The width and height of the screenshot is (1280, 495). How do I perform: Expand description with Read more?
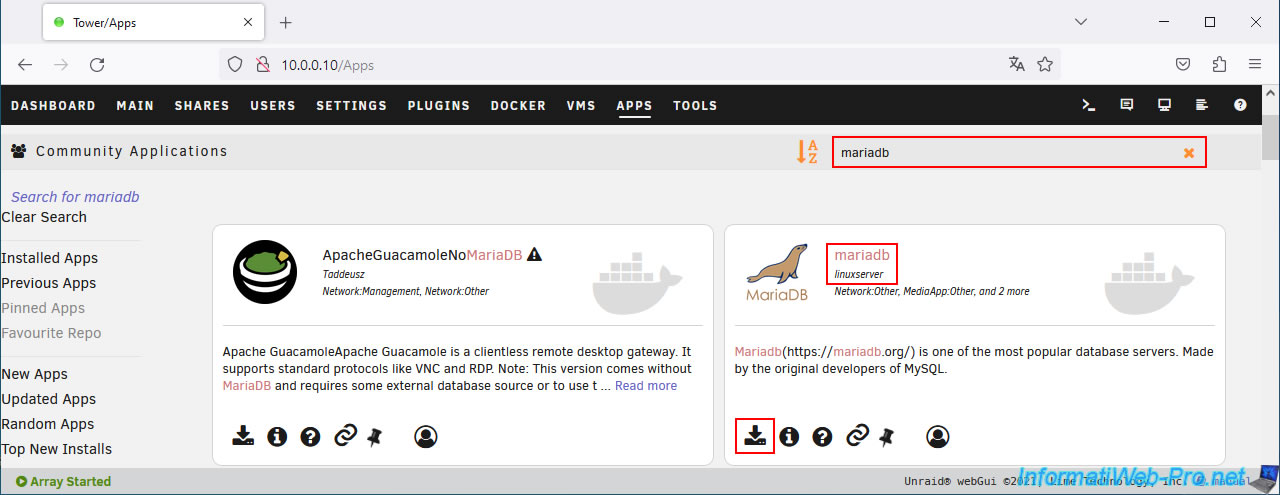[645, 386]
